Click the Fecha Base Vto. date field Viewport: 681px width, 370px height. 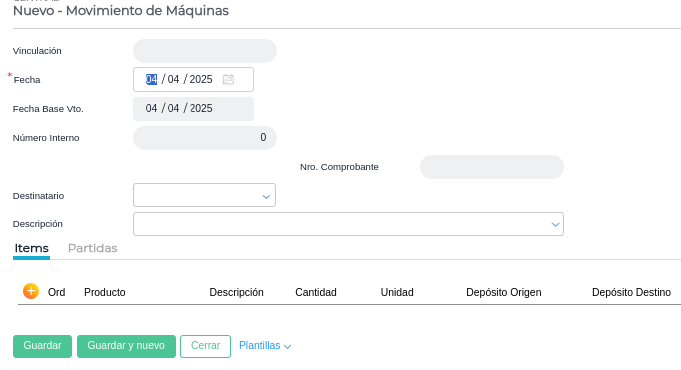[193, 109]
